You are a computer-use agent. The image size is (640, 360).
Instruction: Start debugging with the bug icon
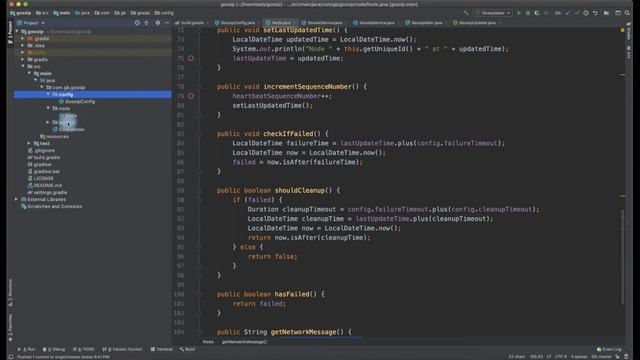coord(528,13)
